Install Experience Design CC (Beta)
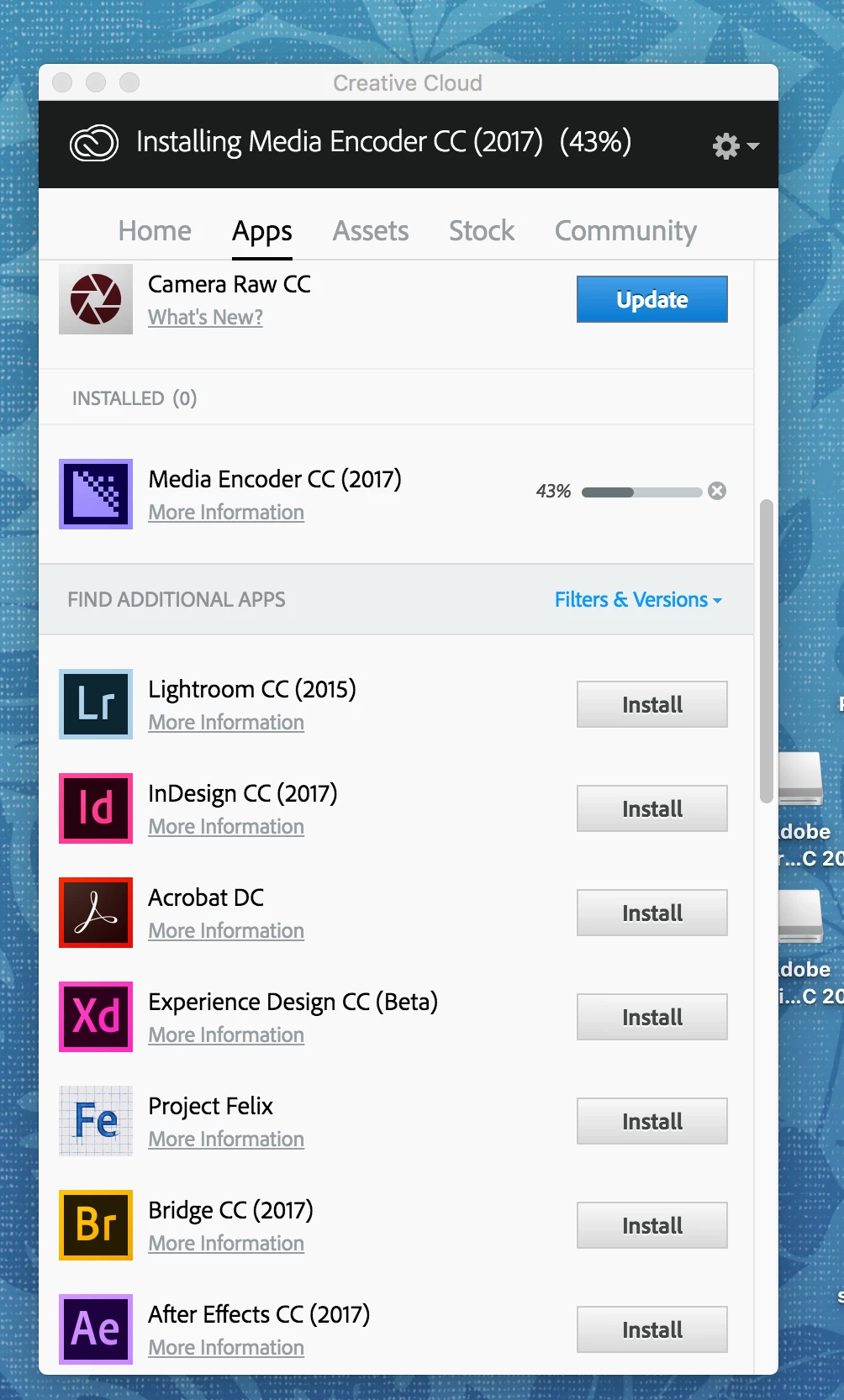 652,1017
